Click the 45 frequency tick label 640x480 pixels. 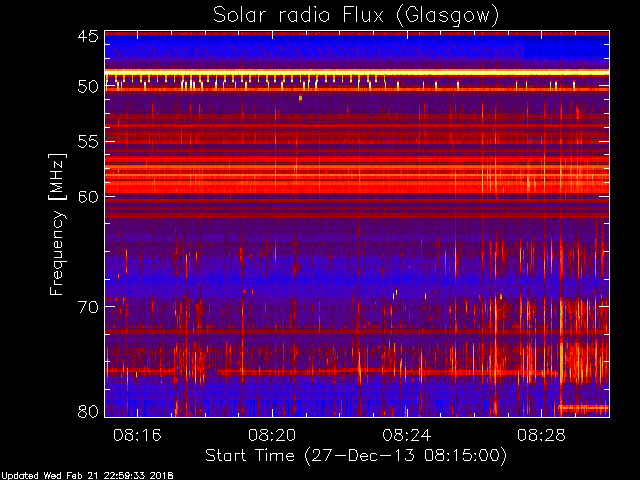pos(88,36)
